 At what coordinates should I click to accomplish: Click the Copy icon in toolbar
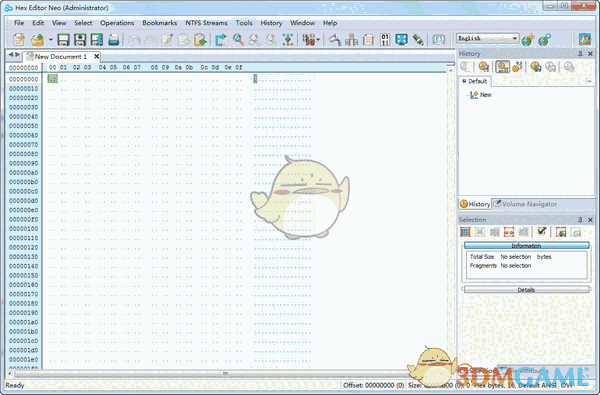pos(184,39)
